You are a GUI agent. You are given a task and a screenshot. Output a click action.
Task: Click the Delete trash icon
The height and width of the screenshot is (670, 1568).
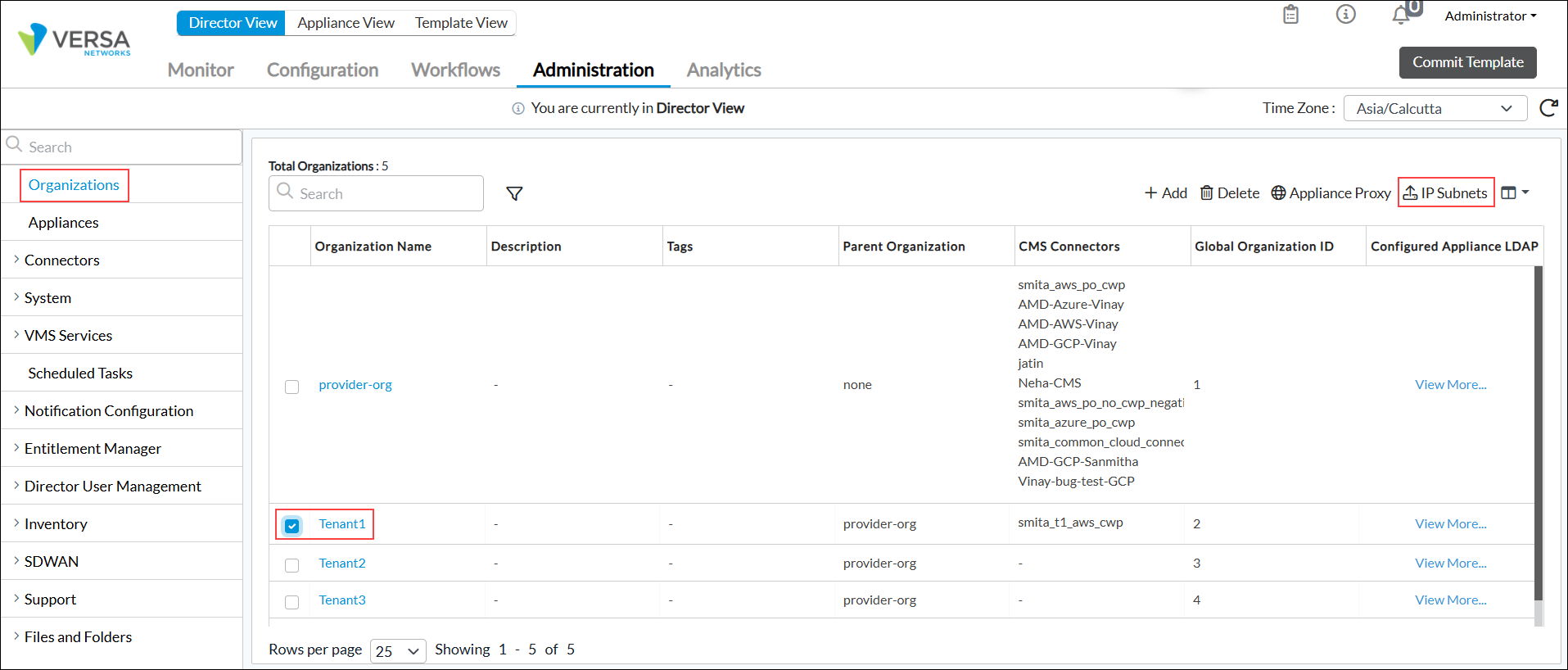1207,192
